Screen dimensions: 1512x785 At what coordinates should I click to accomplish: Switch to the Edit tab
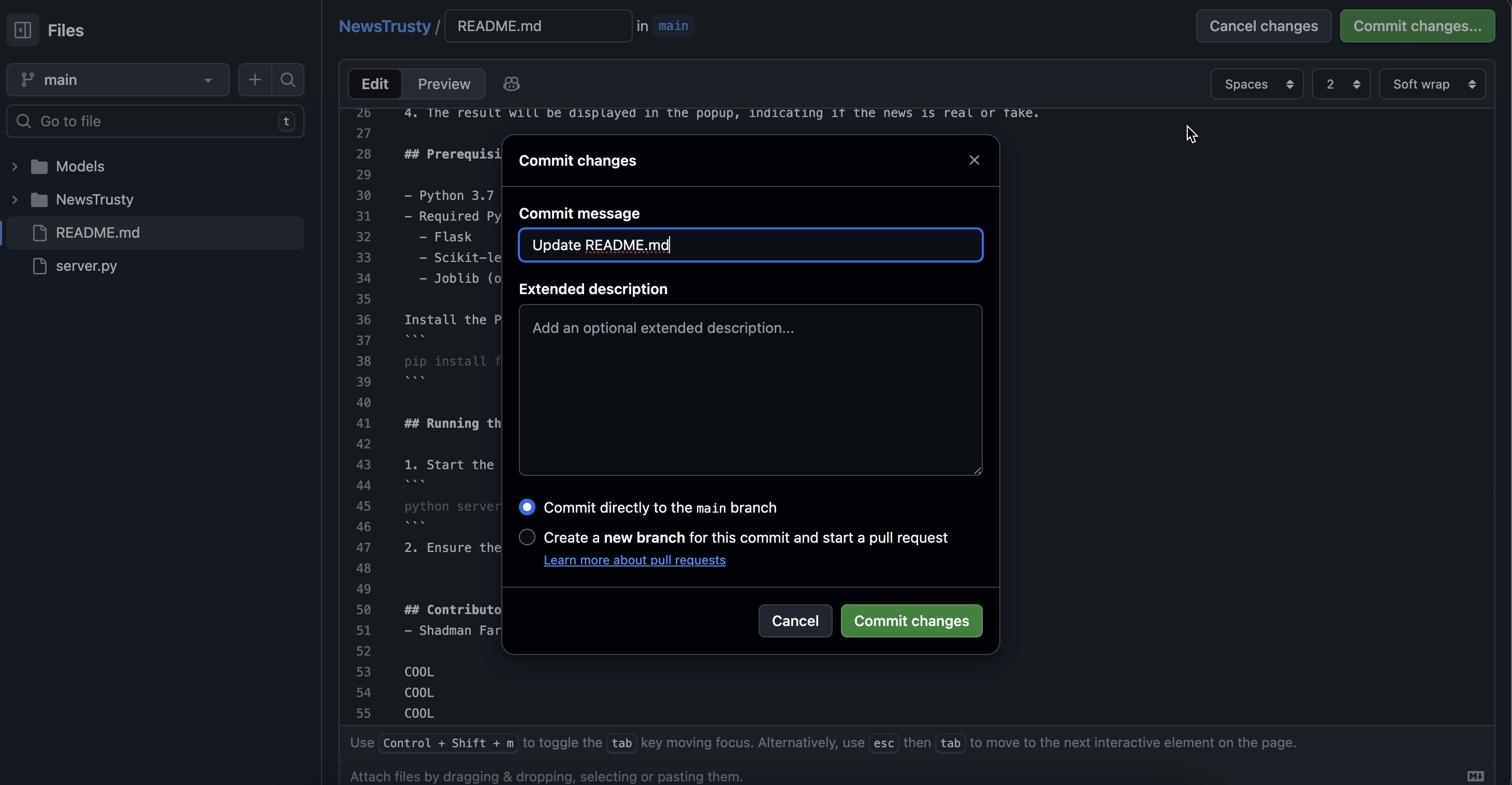pos(374,84)
